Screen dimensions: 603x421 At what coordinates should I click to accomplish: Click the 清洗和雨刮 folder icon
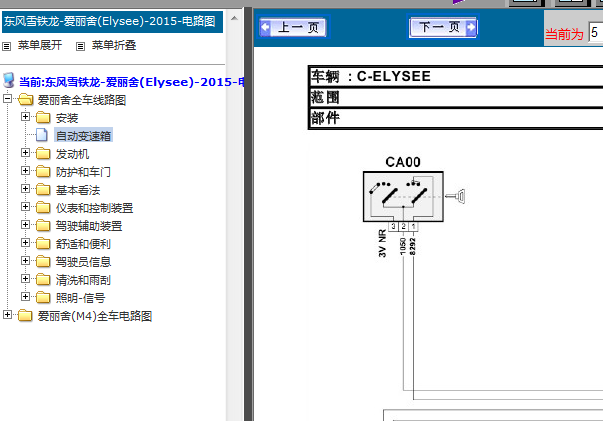(x=43, y=280)
